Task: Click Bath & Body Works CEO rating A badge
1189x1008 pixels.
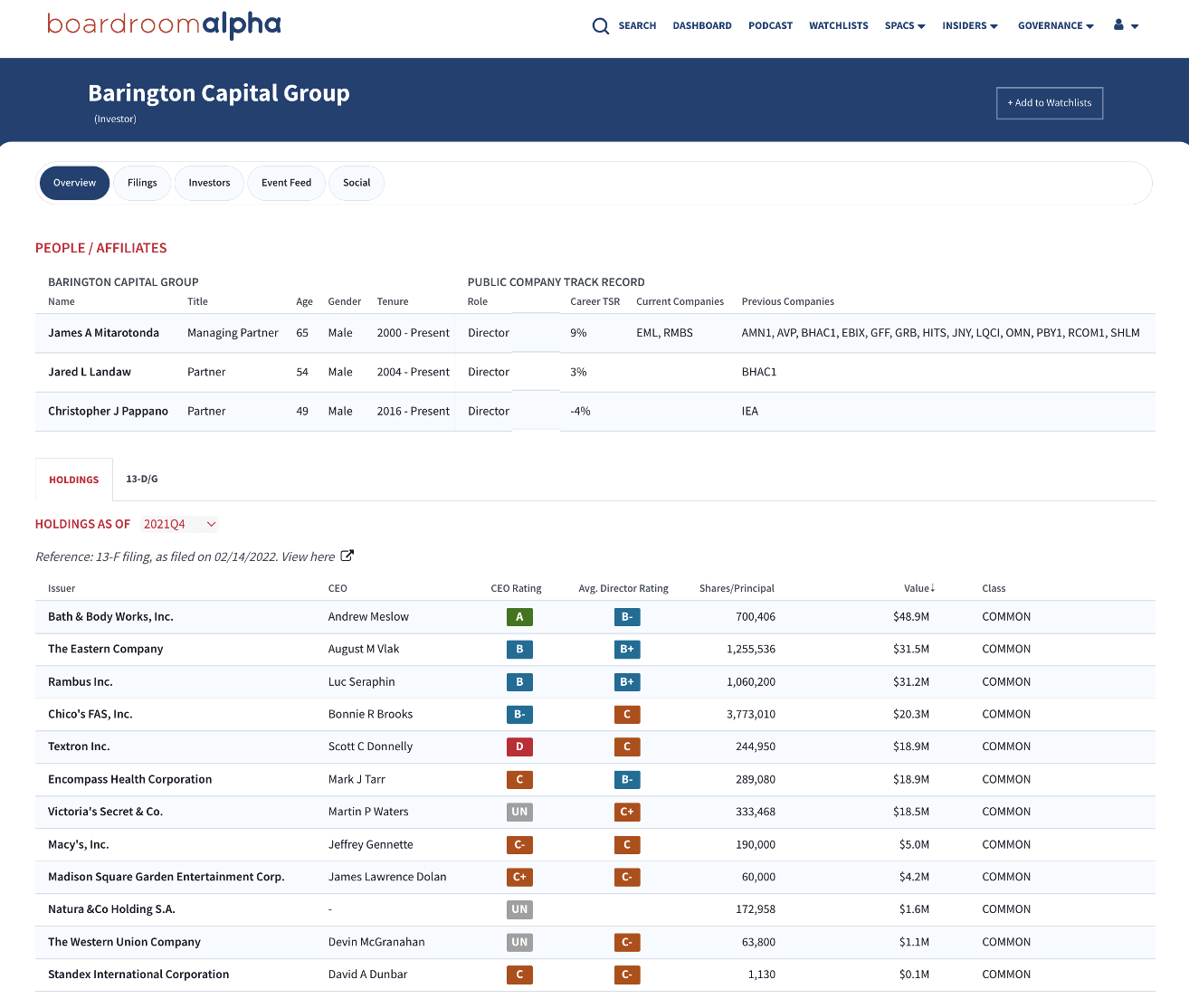Action: coord(519,617)
